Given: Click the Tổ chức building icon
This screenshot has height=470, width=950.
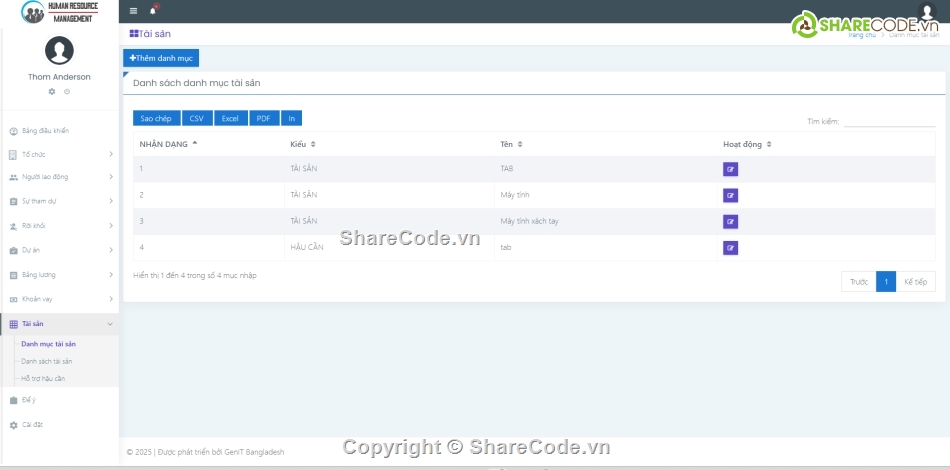Looking at the screenshot, I should pyautogui.click(x=13, y=155).
